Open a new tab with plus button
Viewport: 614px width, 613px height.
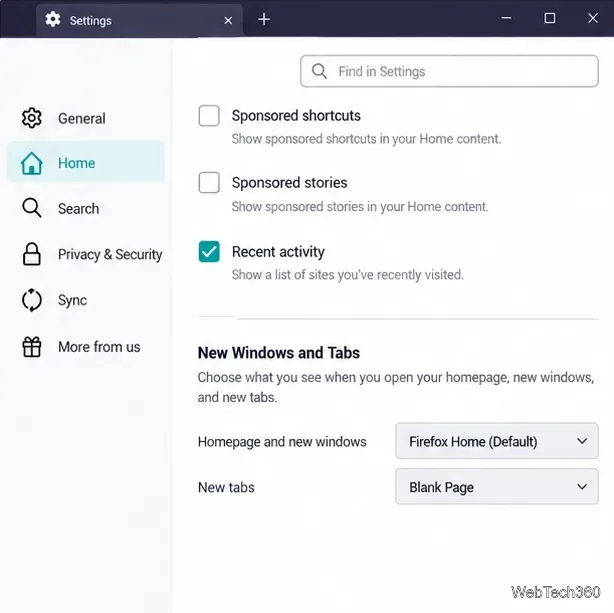tap(264, 19)
